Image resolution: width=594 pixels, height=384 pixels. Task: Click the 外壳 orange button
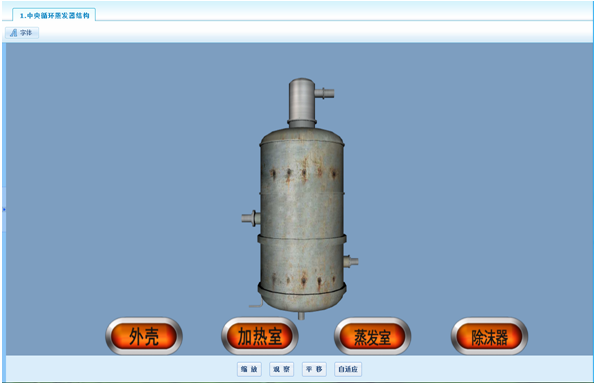(144, 336)
